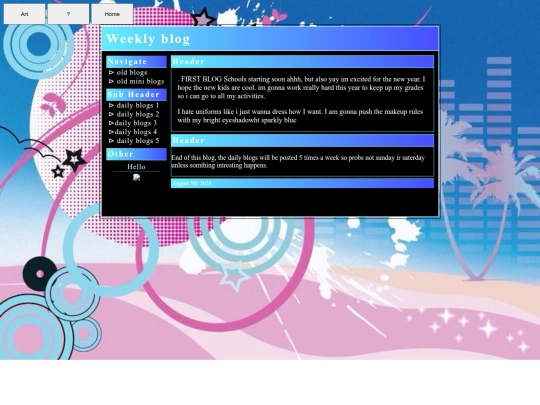Select the Sub Header sidebar heading
This screenshot has height=405, width=540.
tap(136, 95)
